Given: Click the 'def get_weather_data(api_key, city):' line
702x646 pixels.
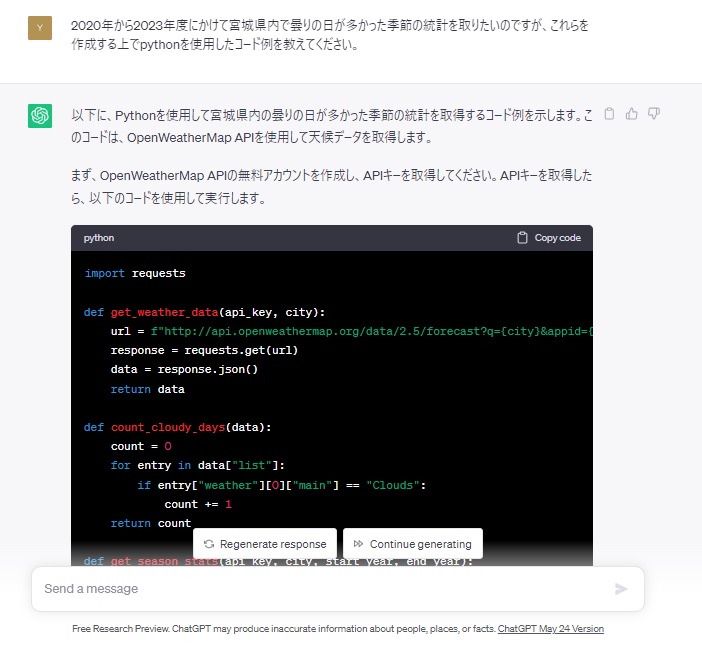Looking at the screenshot, I should (x=204, y=312).
